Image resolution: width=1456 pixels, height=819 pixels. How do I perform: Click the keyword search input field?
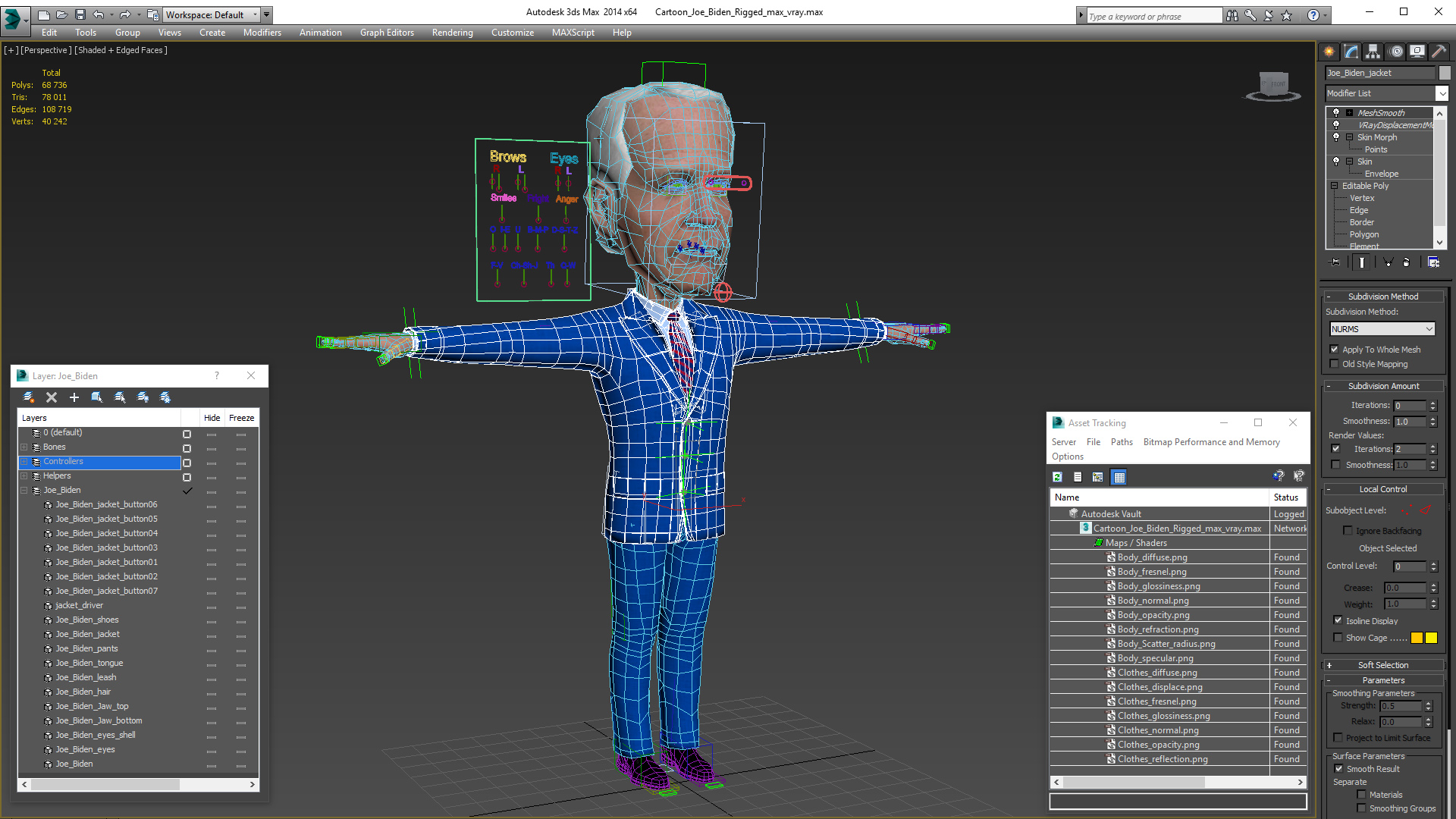[x=1153, y=16]
